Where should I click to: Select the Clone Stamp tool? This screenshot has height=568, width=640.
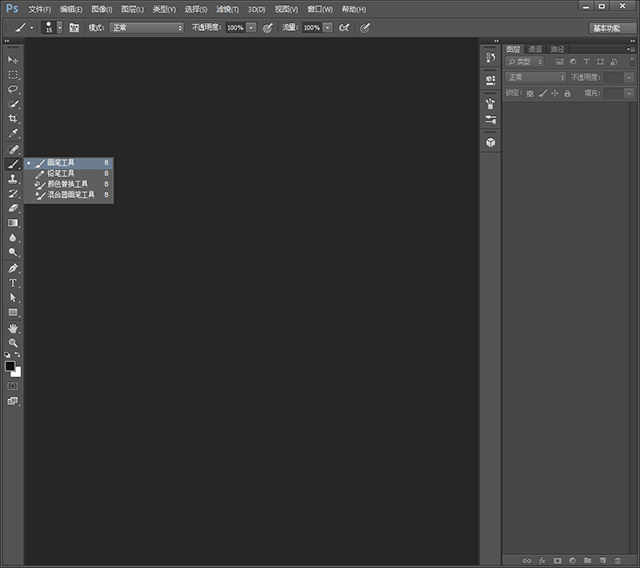13,179
